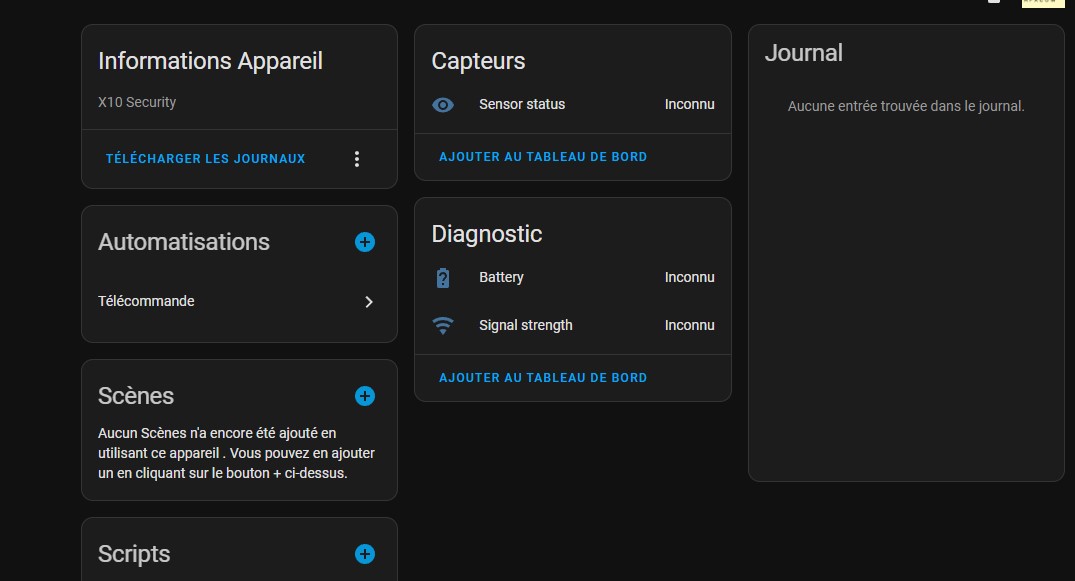Click the Inconnu value for Sensor status
1075x581 pixels.
[689, 105]
